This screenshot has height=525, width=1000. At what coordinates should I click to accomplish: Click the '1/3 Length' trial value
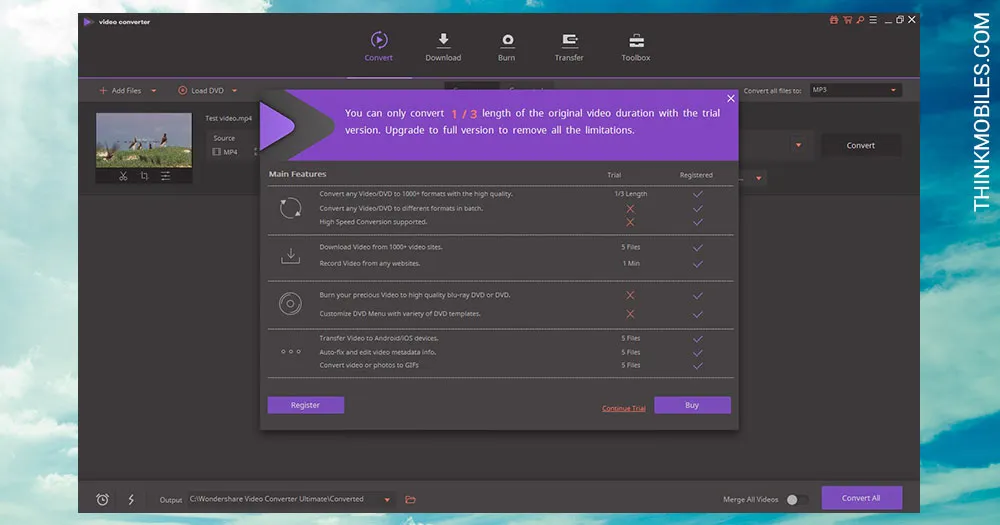(x=631, y=194)
